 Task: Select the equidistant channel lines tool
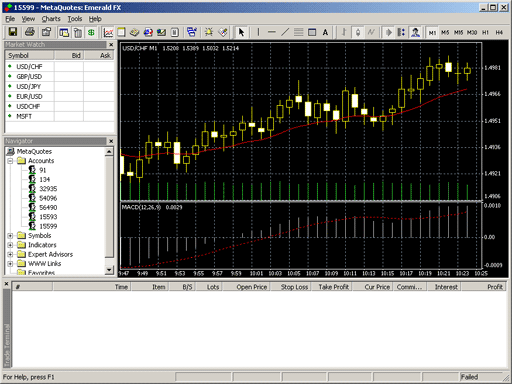point(298,32)
